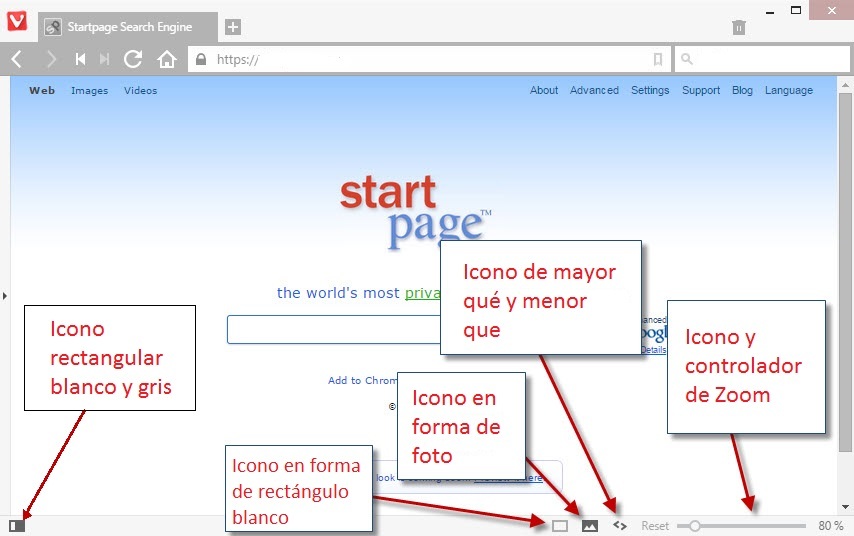854x536 pixels.
Task: Bookmark this page with the bookmark icon
Action: coord(658,59)
